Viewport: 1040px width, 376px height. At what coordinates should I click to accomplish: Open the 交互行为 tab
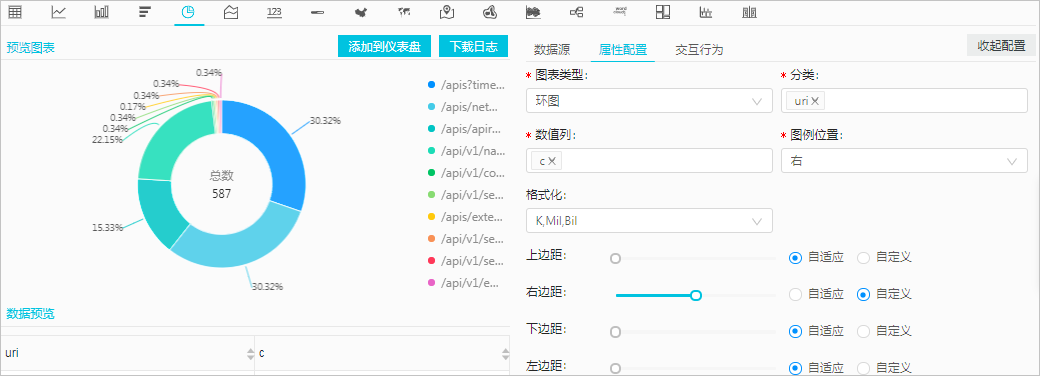click(x=699, y=50)
